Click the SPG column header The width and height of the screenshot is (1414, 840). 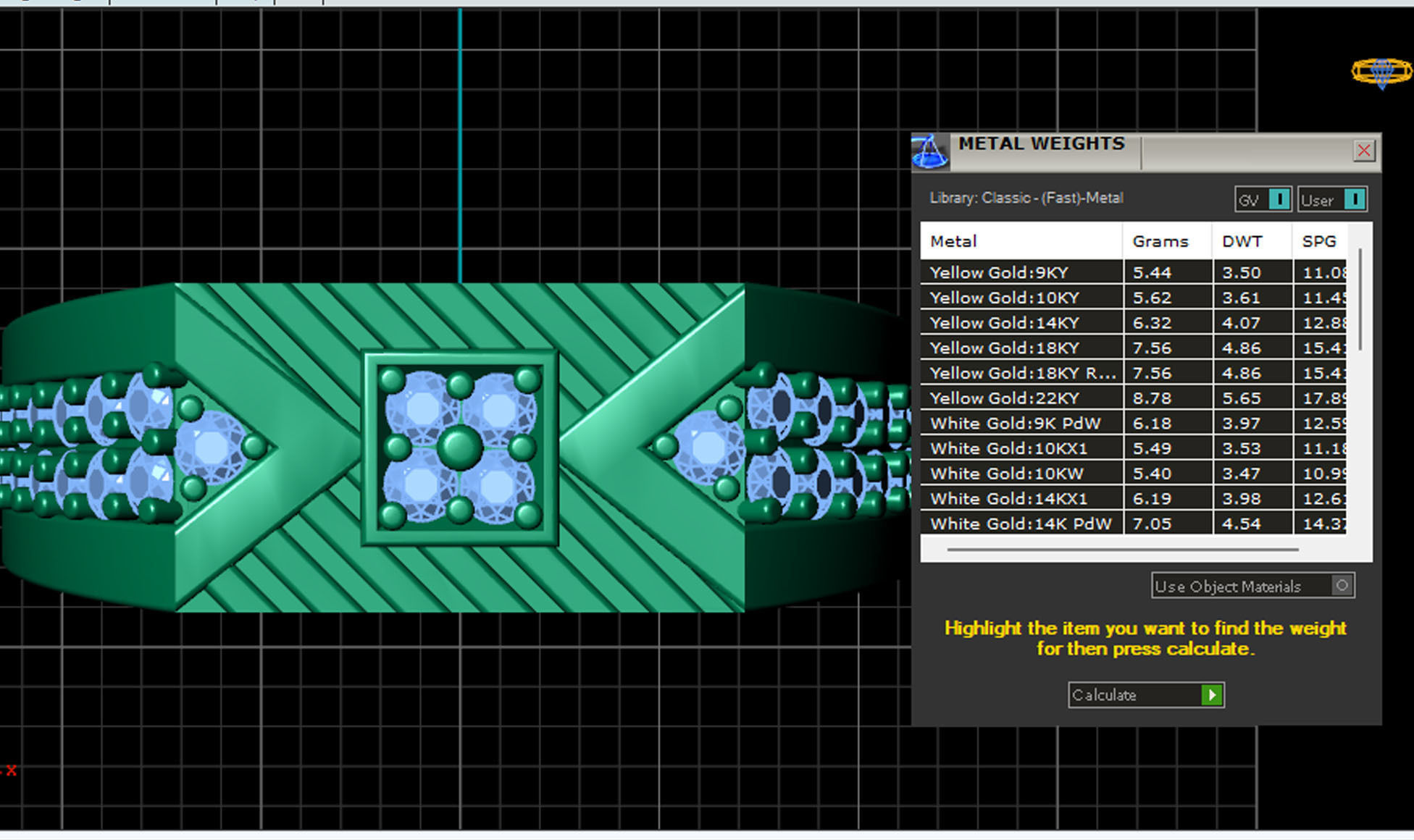coord(1318,241)
